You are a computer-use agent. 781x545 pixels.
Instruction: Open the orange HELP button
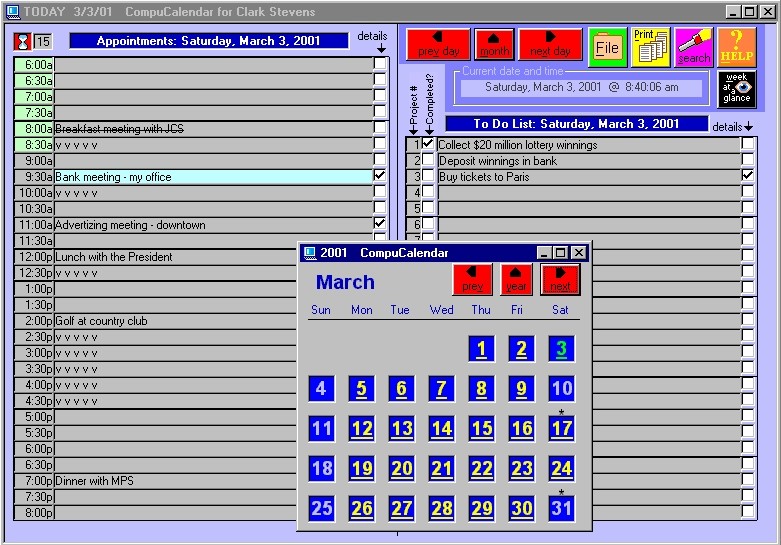[737, 47]
